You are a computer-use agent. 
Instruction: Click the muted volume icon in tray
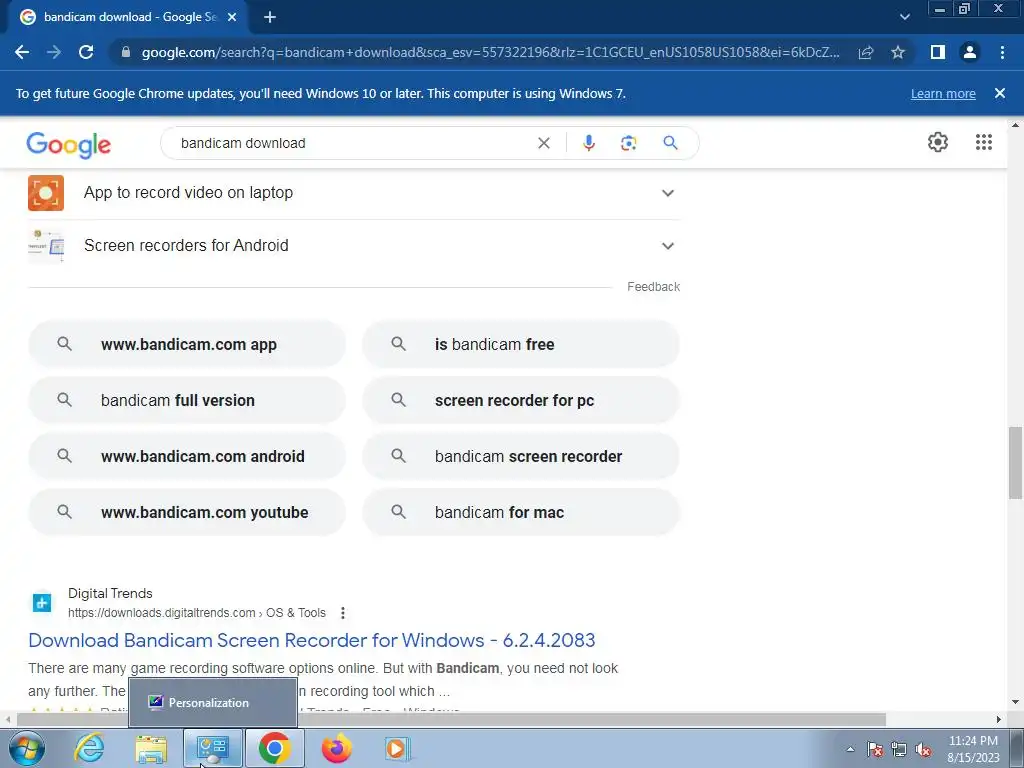pyautogui.click(x=923, y=749)
